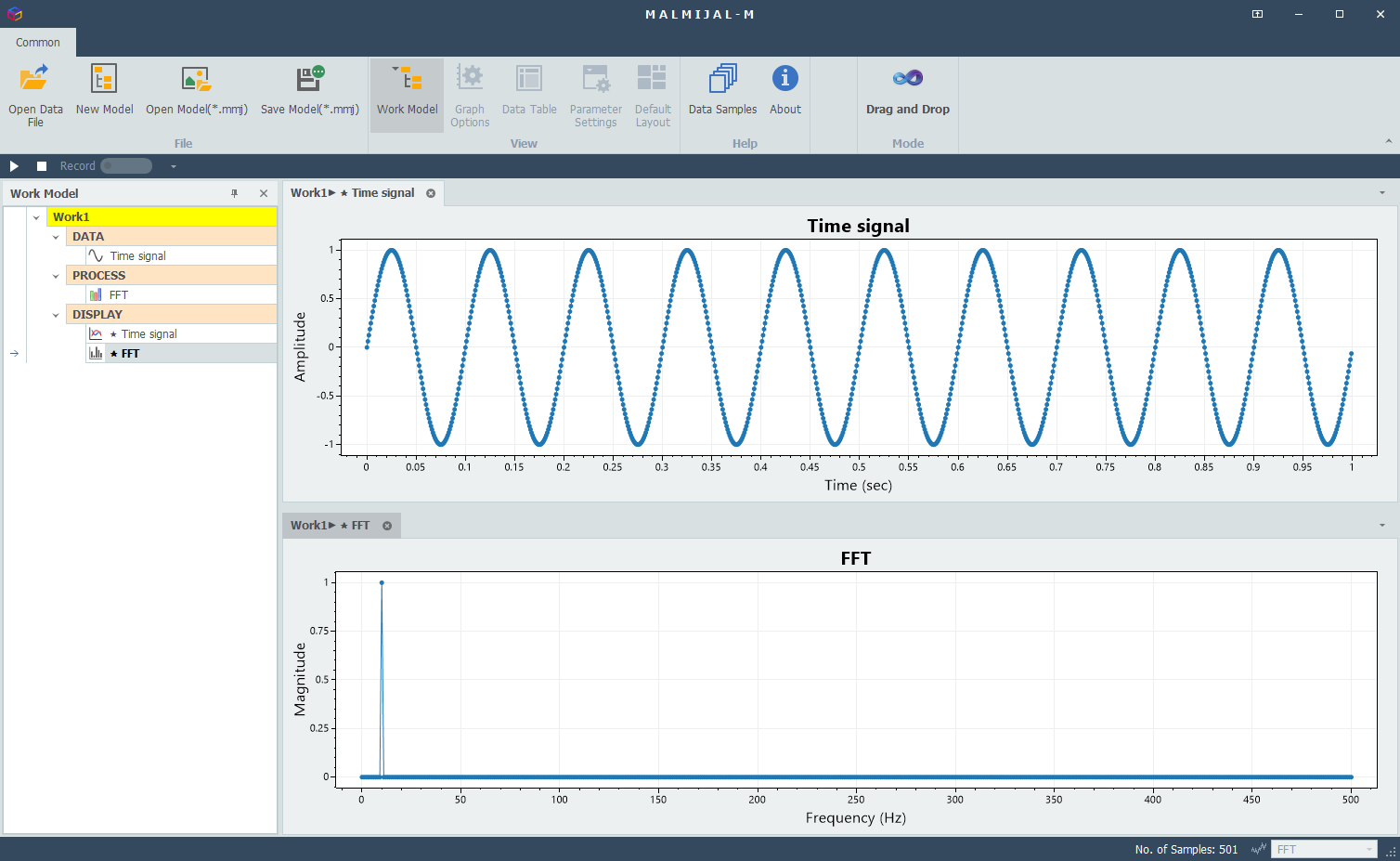Switch to the Common ribbon tab
This screenshot has width=1400, height=861.
pos(38,43)
